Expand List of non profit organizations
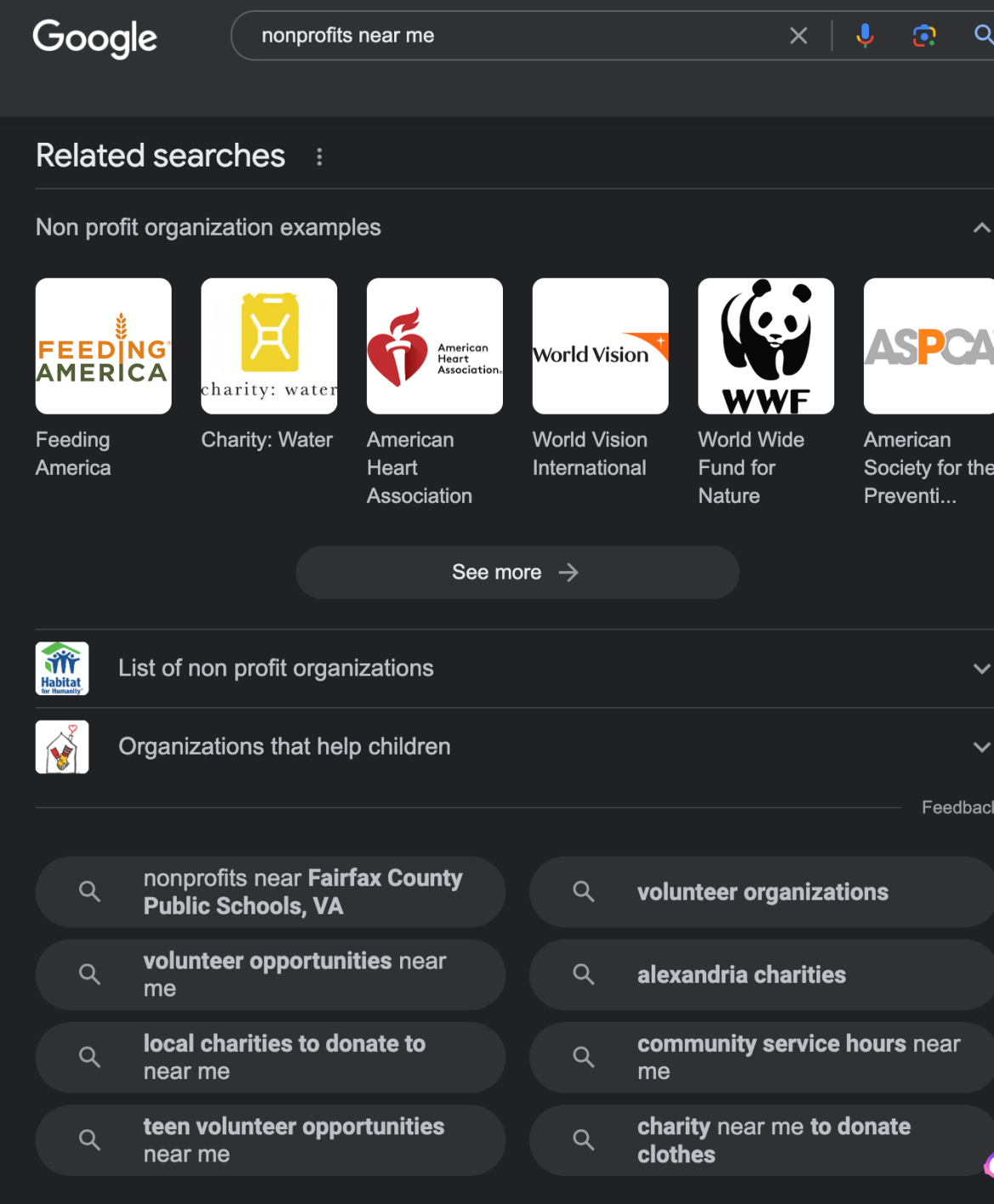The height and width of the screenshot is (1204, 994). [x=980, y=669]
